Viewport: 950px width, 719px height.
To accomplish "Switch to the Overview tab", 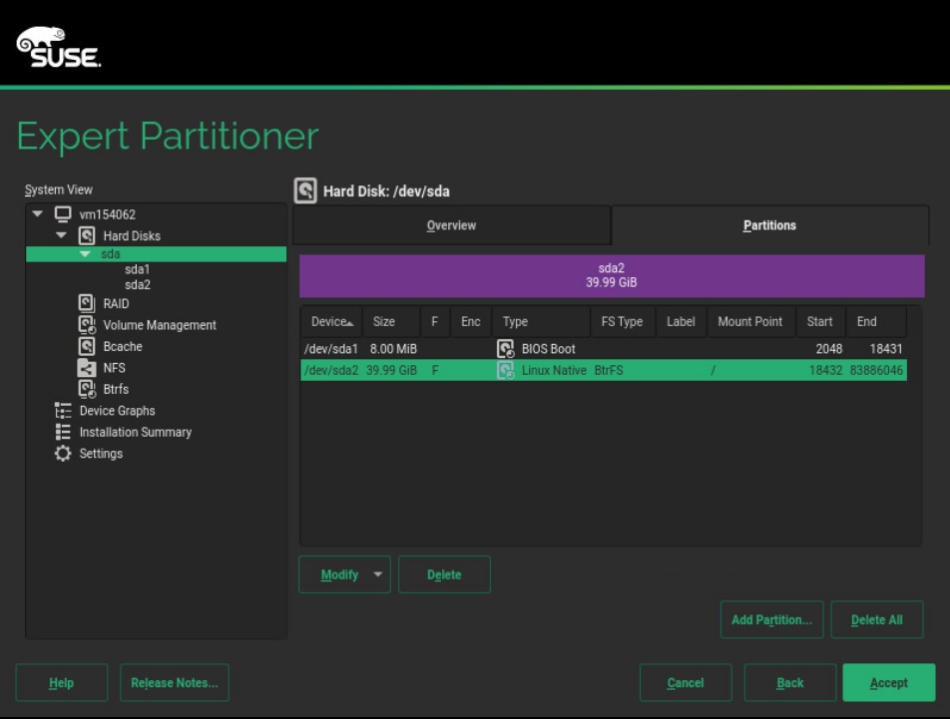I will click(451, 226).
